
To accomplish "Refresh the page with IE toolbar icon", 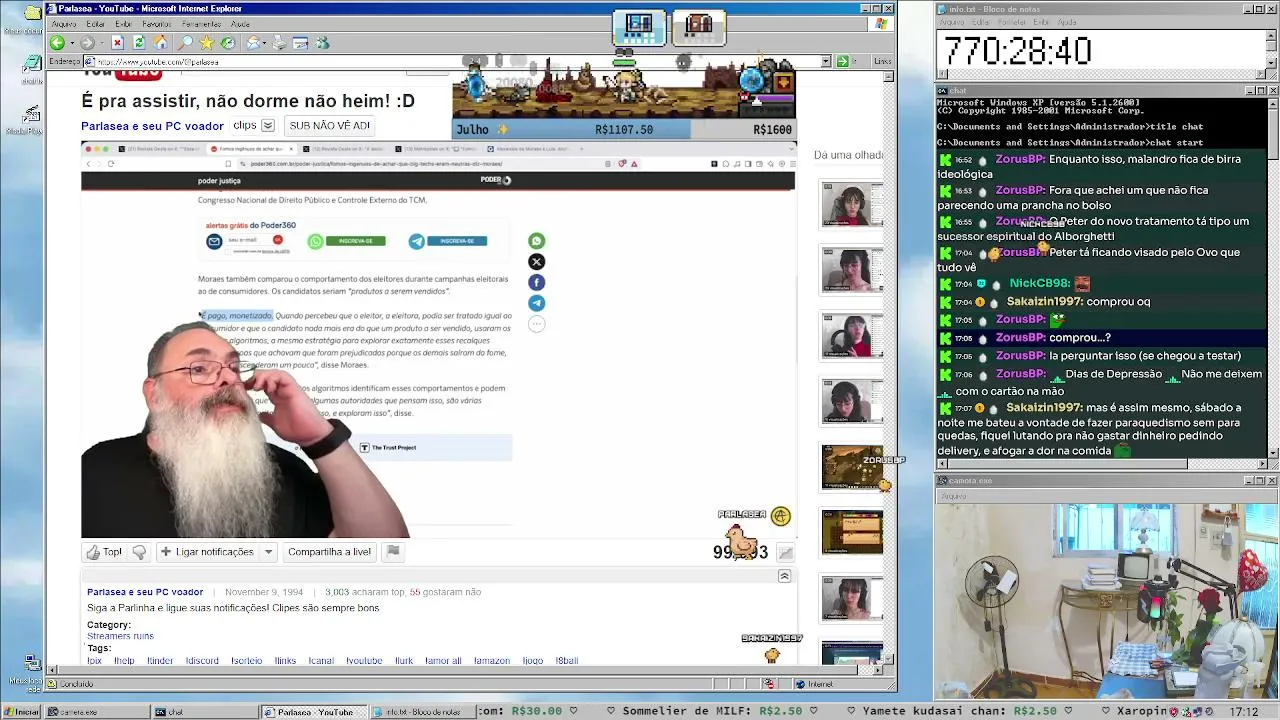I will tap(139, 43).
